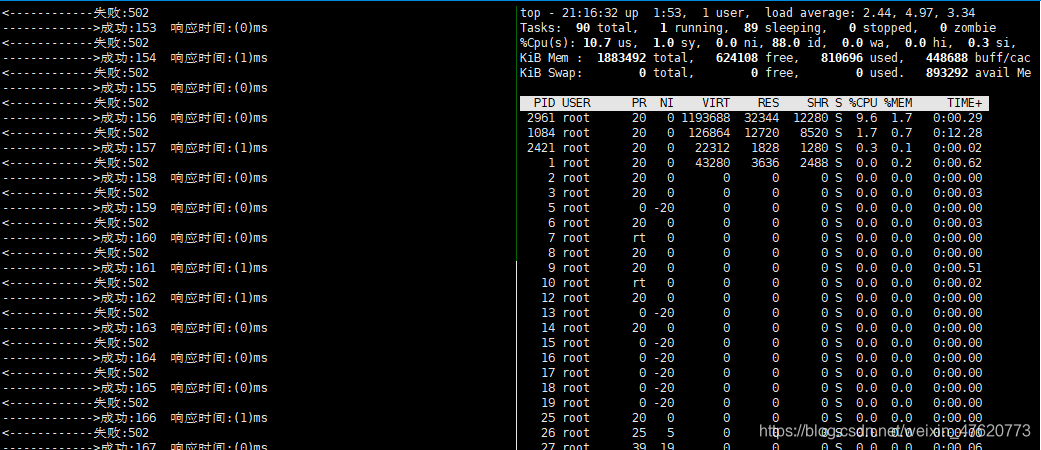Click the VIRT value 43280
The image size is (1041, 450).
click(712, 163)
